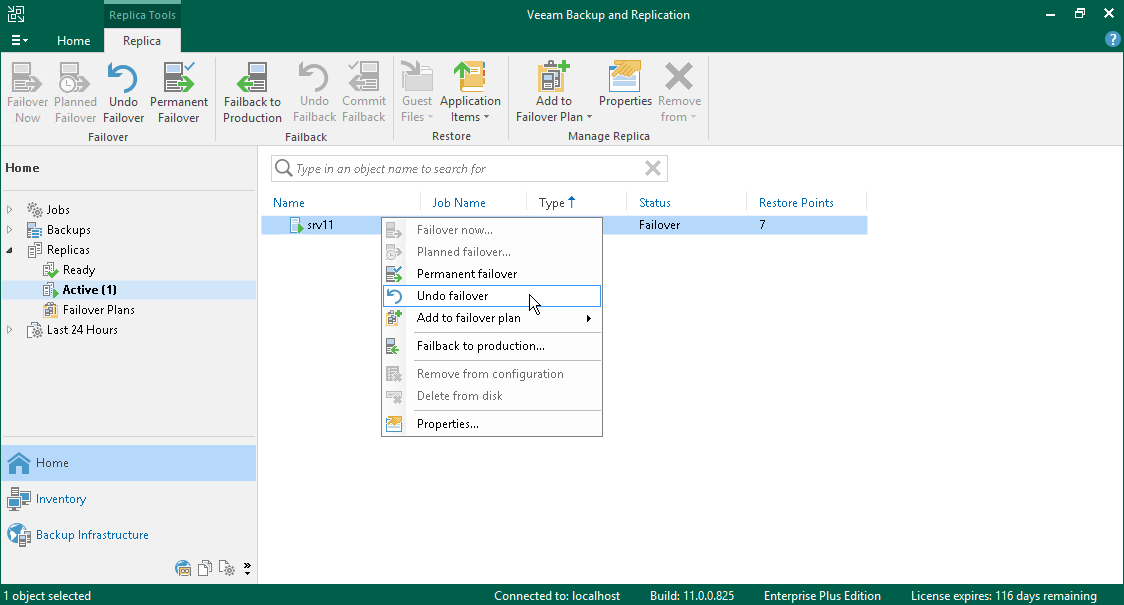Viewport: 1124px width, 605px height.
Task: Choose Undo failover from context menu
Action: tap(453, 296)
